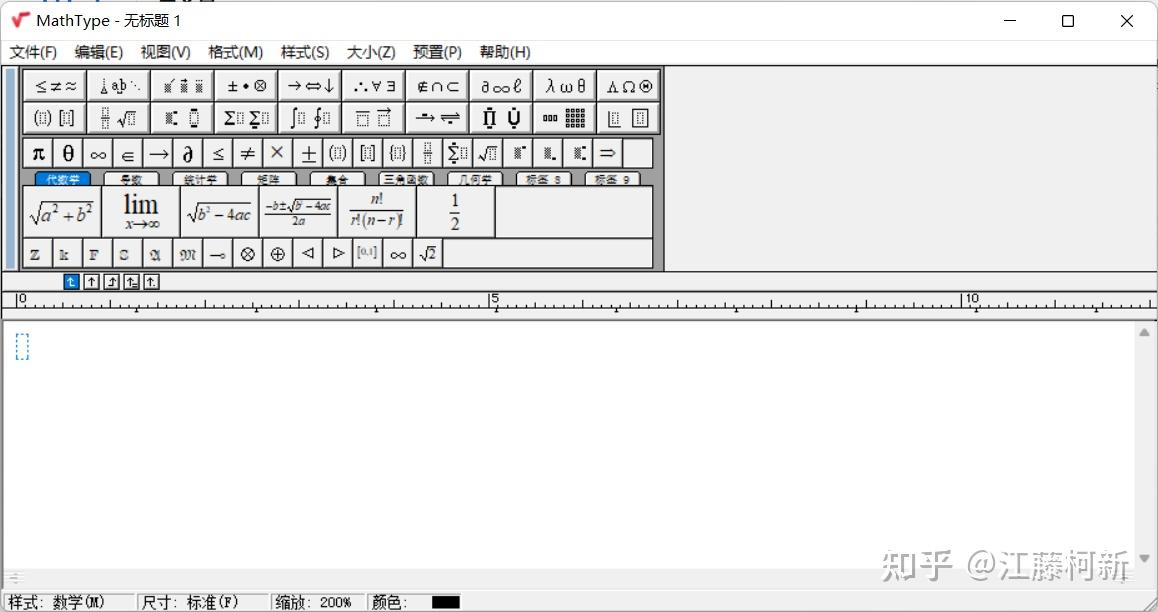
Task: Open the set theory symbols palette ∉∩⊂
Action: pyautogui.click(x=437, y=86)
